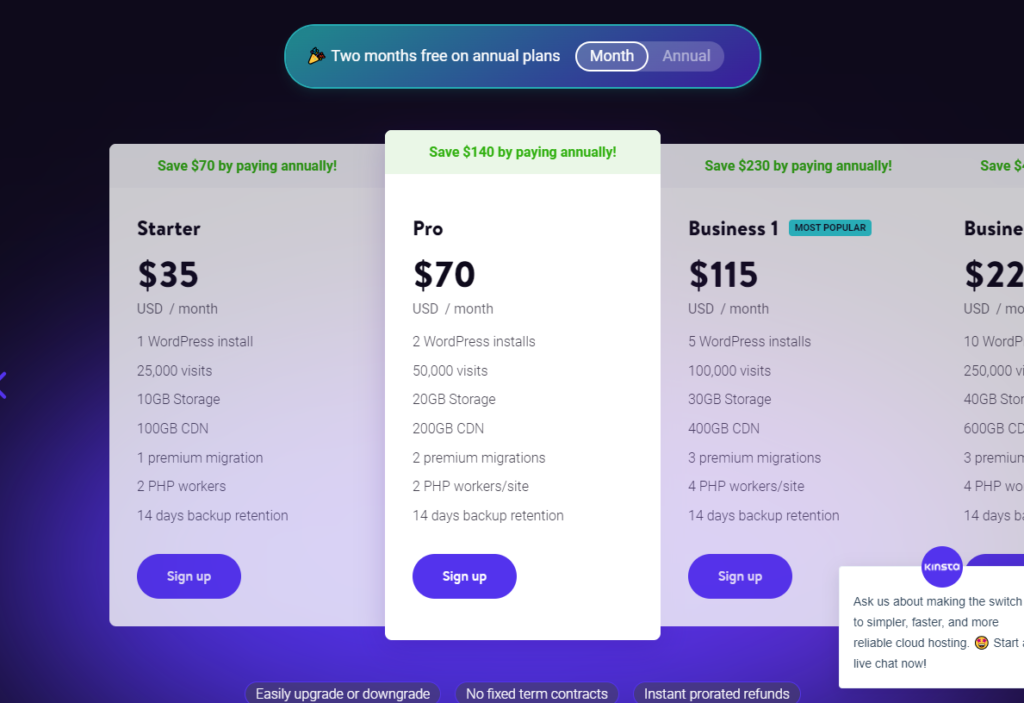Screen dimensions: 1024x703
Task: Click Save $140 by paying annually banner
Action: [522, 152]
